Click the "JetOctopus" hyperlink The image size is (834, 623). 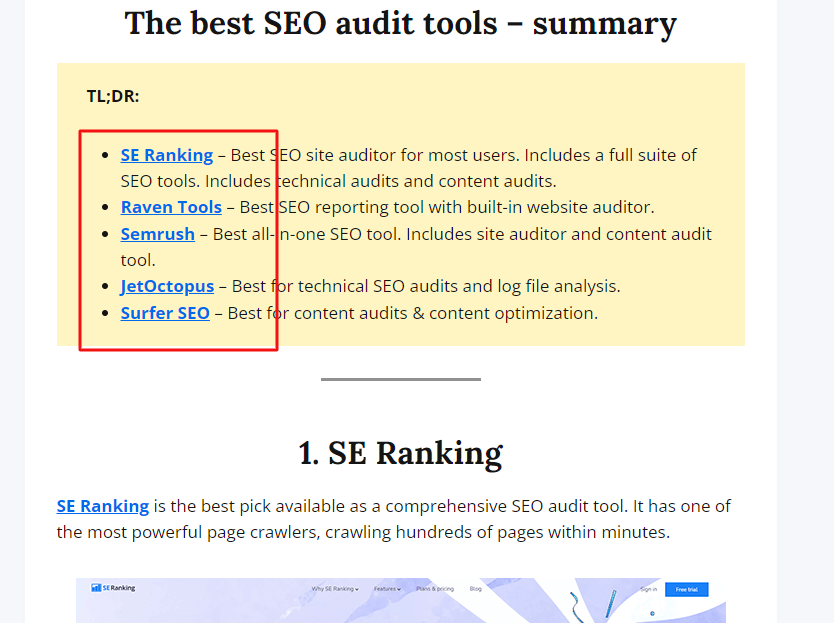(x=167, y=286)
